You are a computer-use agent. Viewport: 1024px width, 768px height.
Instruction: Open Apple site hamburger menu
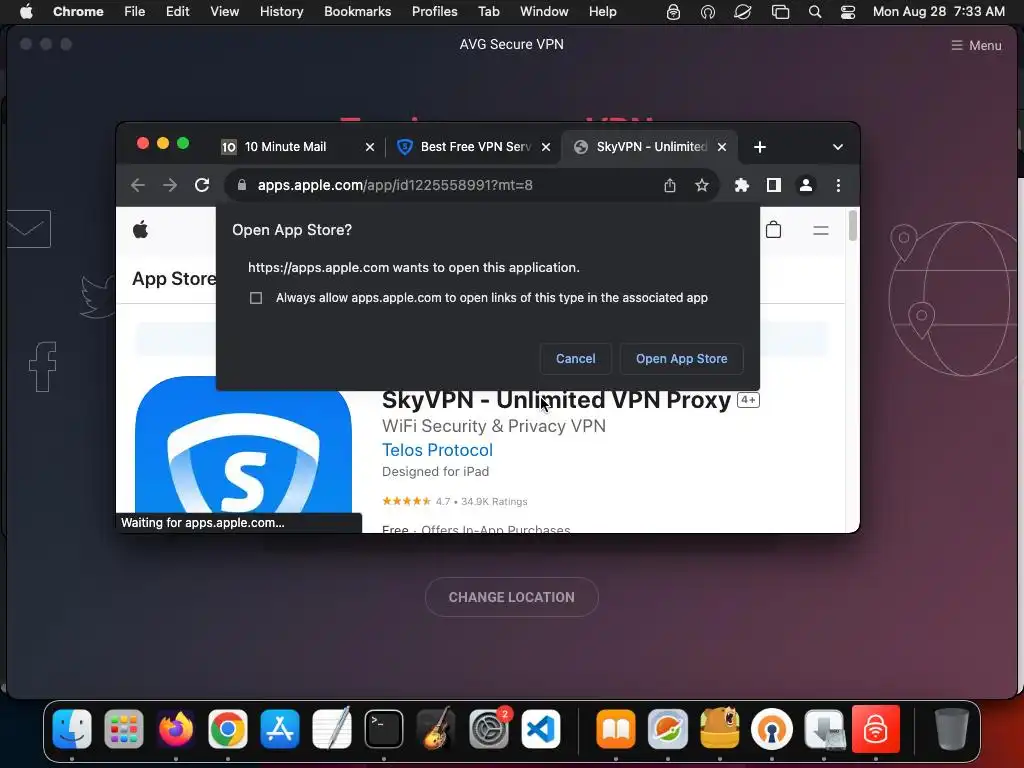(x=821, y=231)
